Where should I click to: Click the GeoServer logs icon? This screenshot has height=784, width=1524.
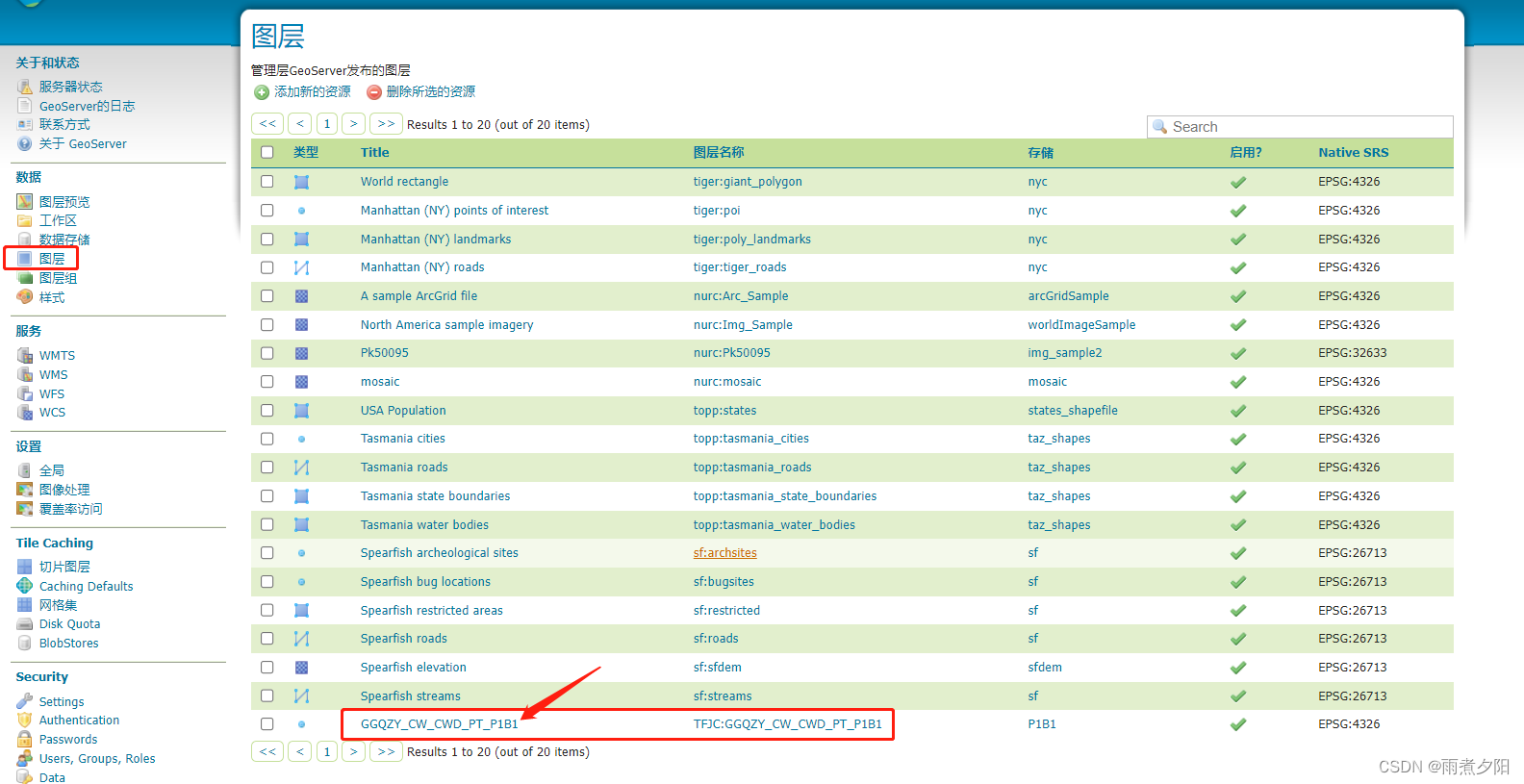coord(25,106)
